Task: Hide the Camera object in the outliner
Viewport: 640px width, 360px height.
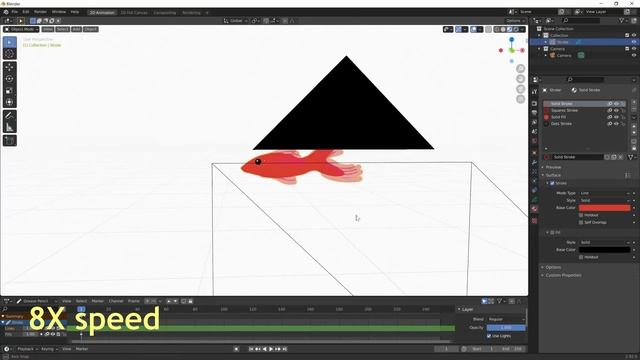Action: 633,55
